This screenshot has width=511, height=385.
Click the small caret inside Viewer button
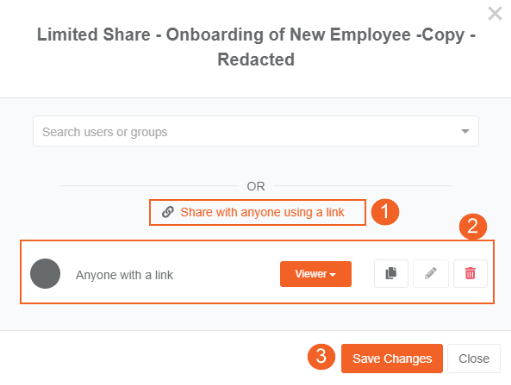click(332, 275)
